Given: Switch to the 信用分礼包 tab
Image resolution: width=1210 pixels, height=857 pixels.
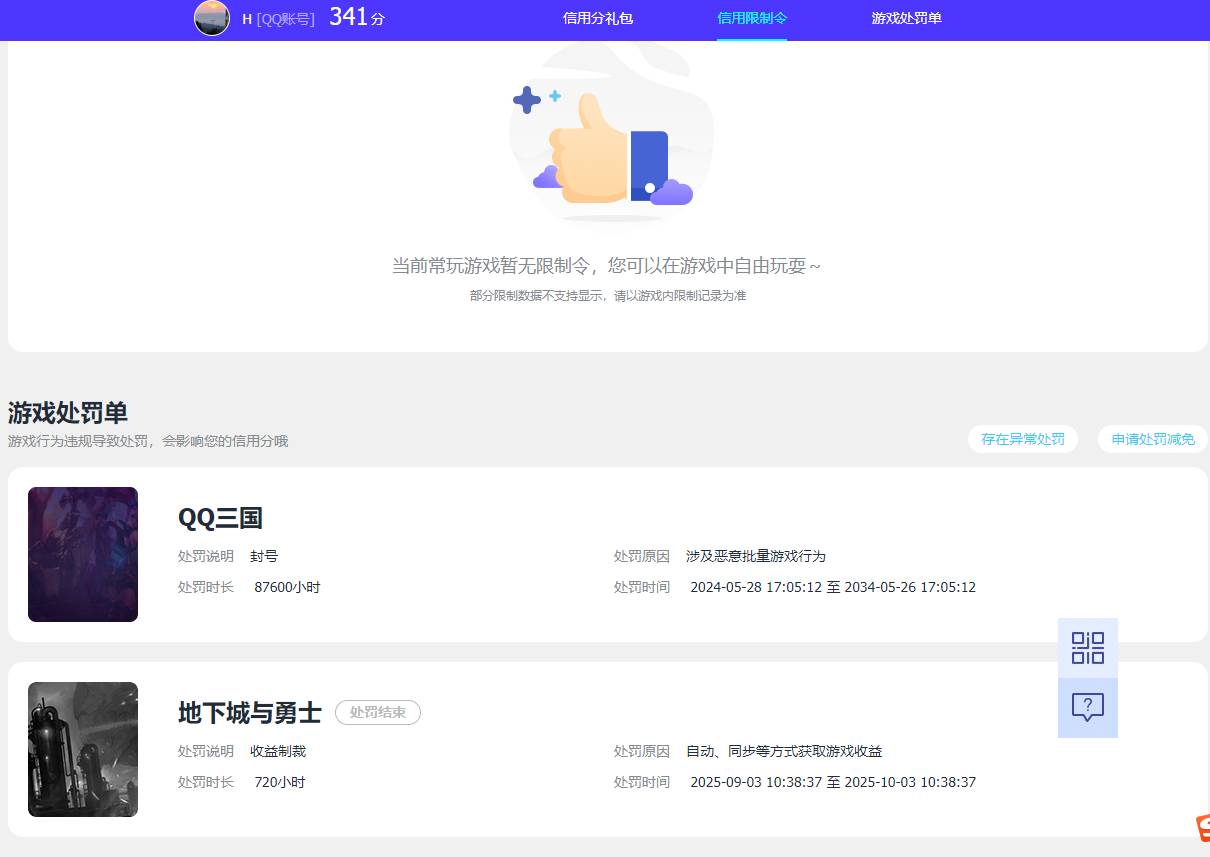Looking at the screenshot, I should 597,18.
